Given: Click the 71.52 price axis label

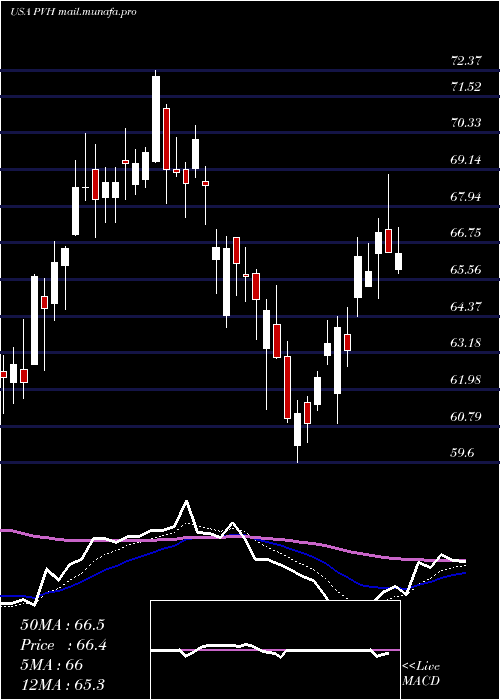Looking at the screenshot, I should [x=466, y=87].
